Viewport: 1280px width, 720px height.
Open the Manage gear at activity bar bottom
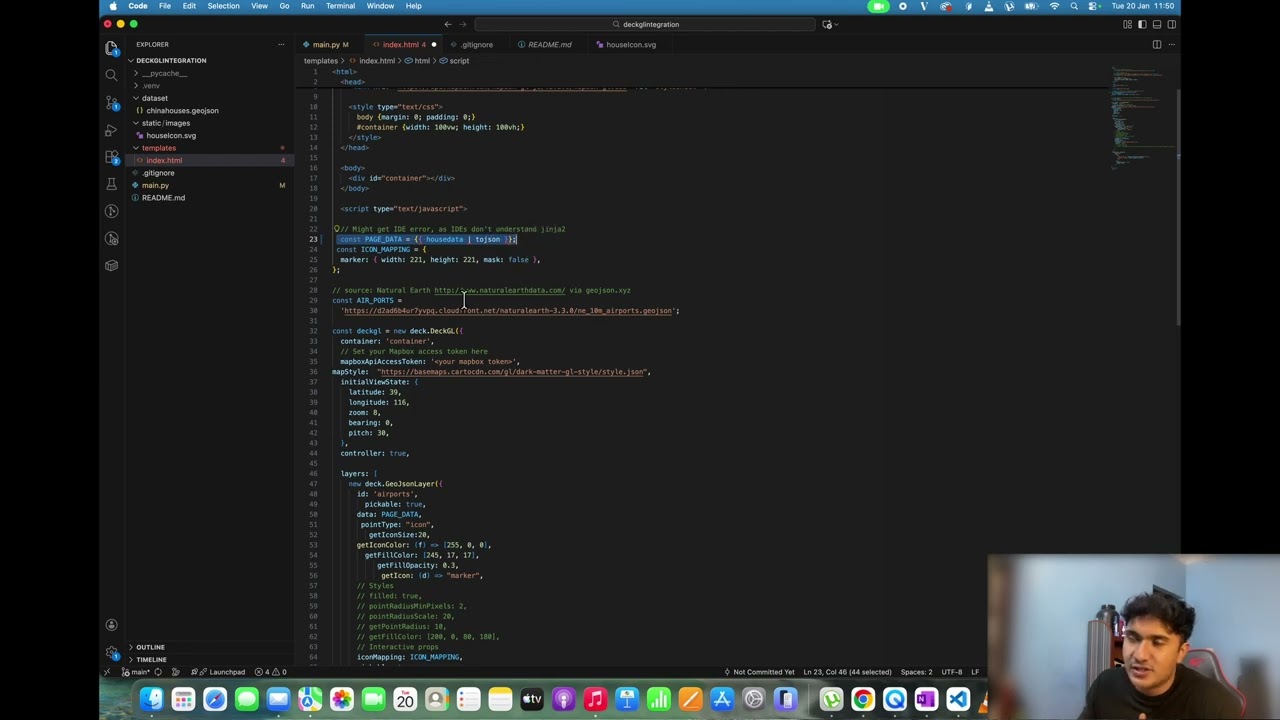click(111, 652)
